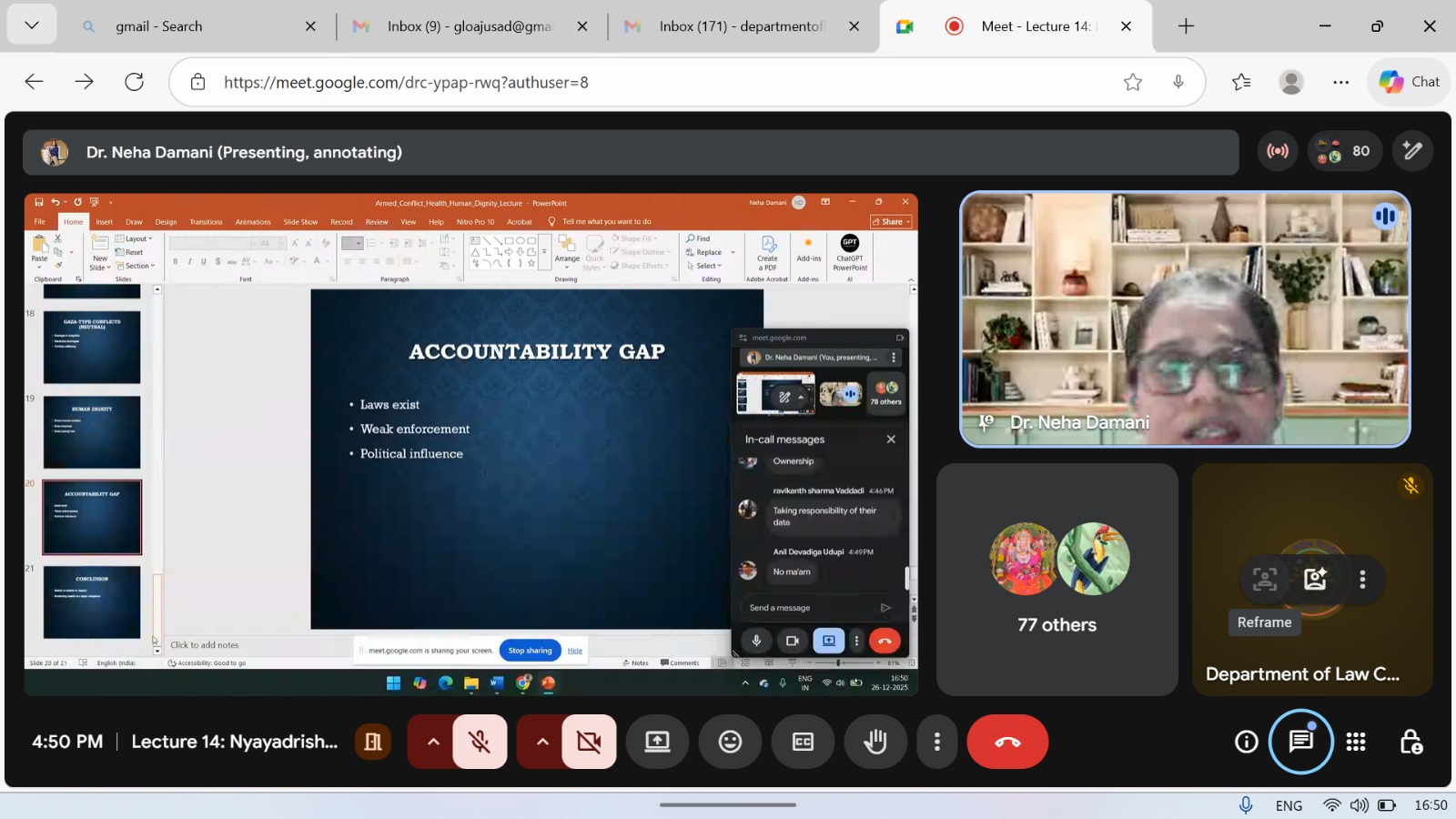This screenshot has width=1456, height=819.
Task: Expand audio settings arrow beside microphone
Action: point(433,742)
